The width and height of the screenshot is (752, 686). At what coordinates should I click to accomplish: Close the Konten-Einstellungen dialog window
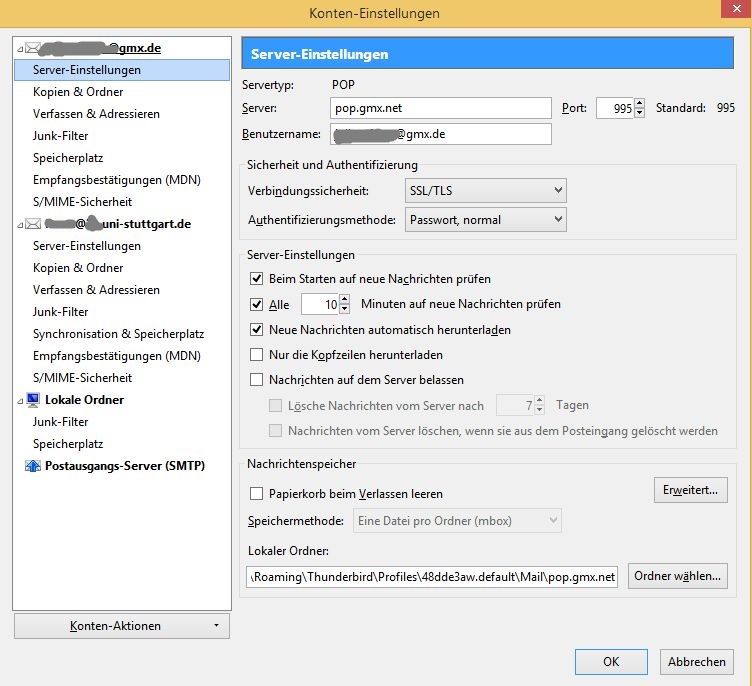[x=736, y=9]
